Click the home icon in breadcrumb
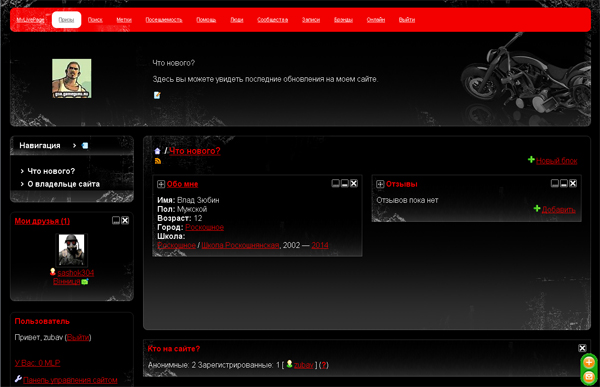 tap(157, 151)
